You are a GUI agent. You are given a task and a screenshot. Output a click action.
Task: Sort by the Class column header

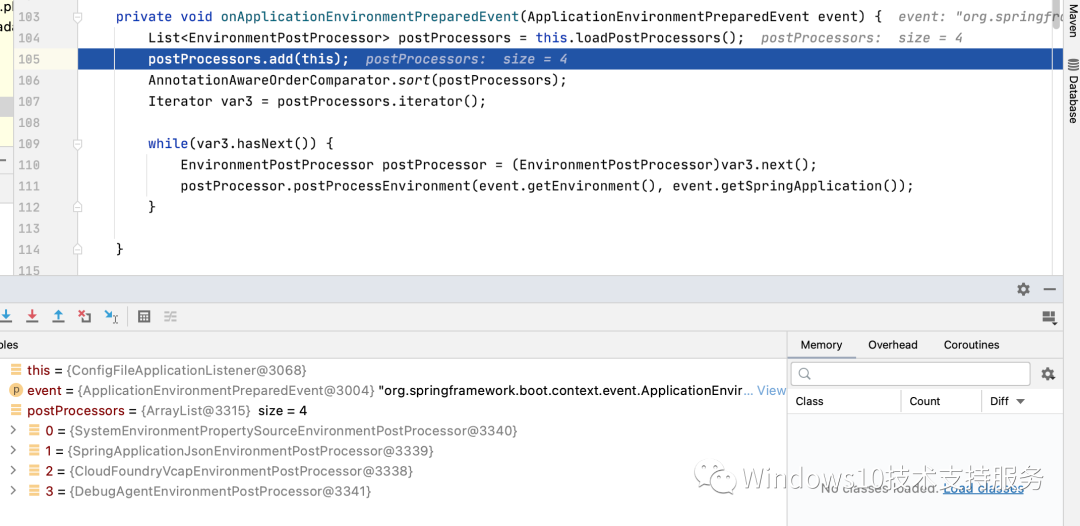click(x=809, y=401)
